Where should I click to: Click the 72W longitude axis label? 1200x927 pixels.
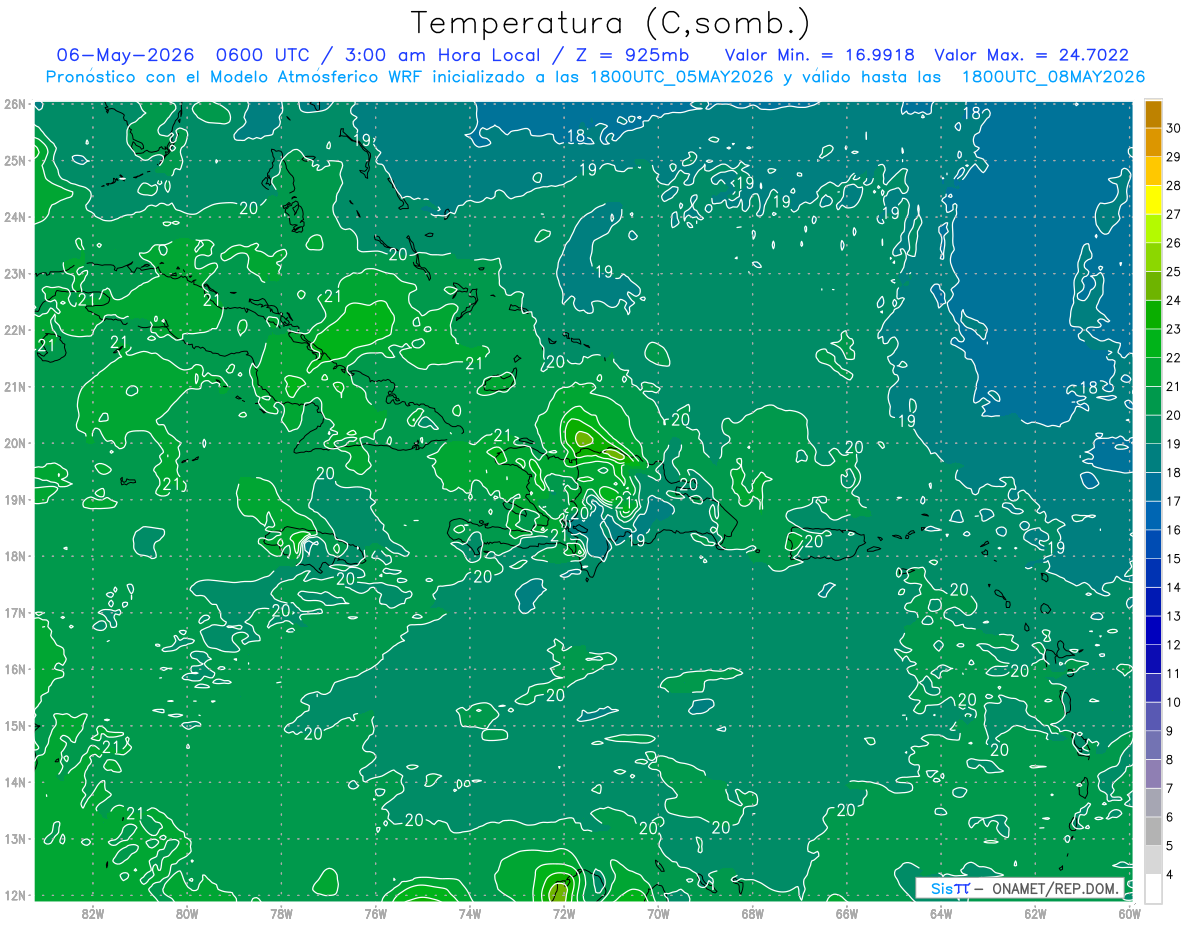pos(564,912)
